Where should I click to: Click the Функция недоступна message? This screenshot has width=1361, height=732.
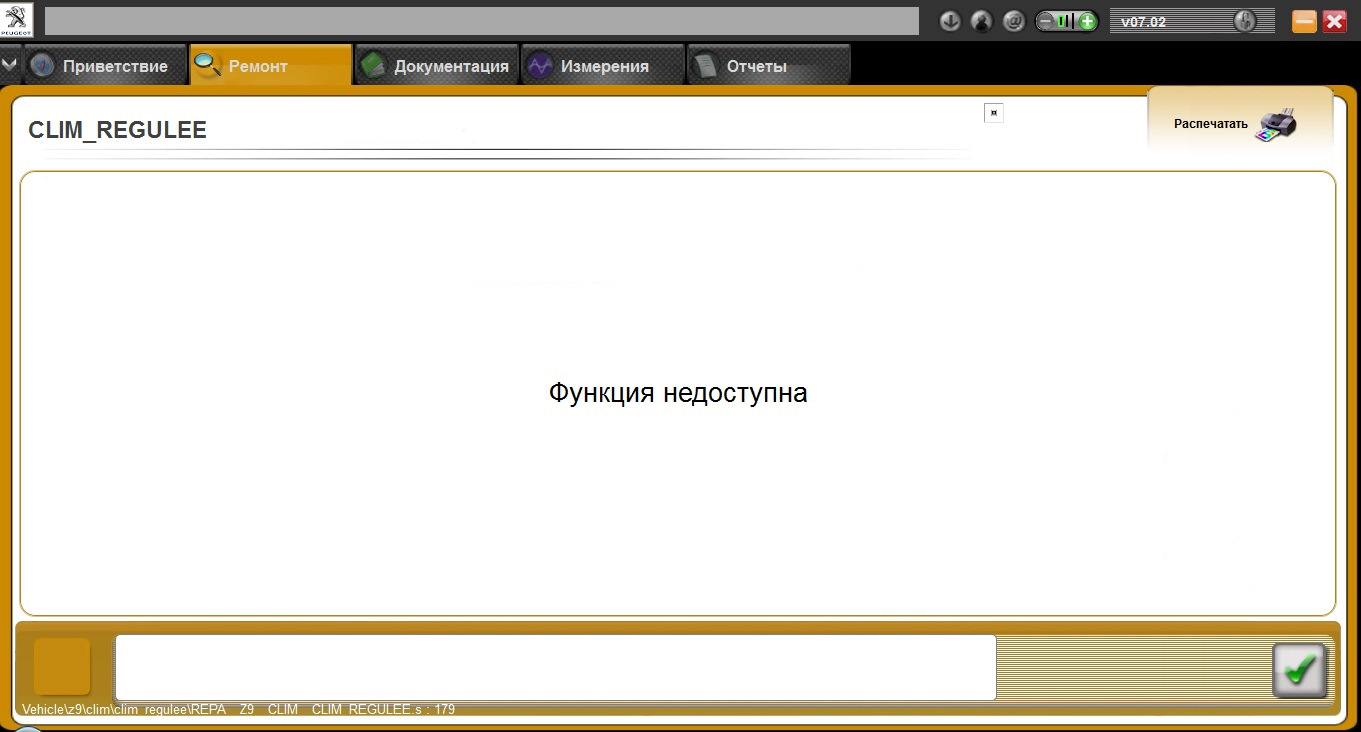678,393
